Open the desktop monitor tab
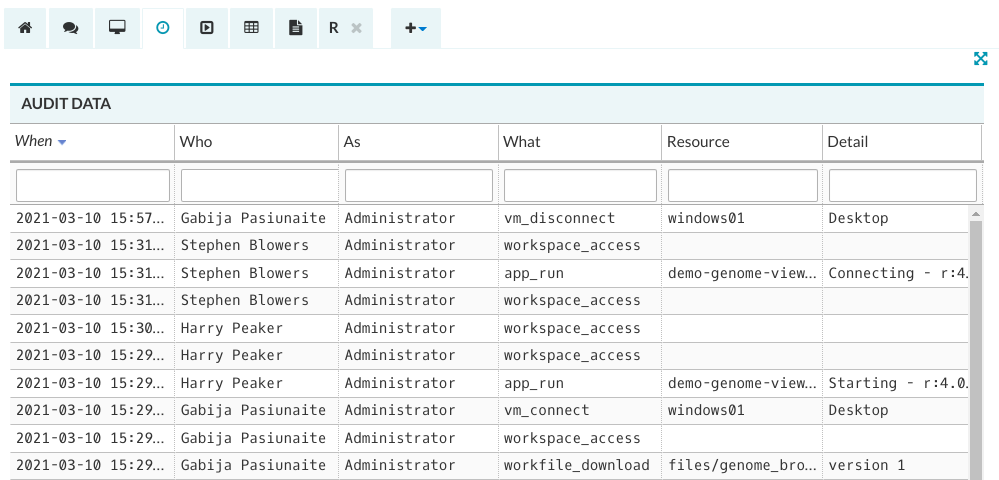The image size is (999, 480). [117, 28]
